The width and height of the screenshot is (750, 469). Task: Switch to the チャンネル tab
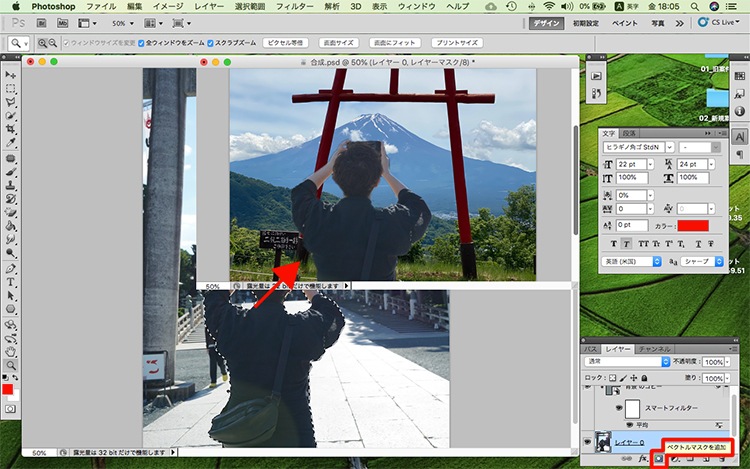coord(655,349)
